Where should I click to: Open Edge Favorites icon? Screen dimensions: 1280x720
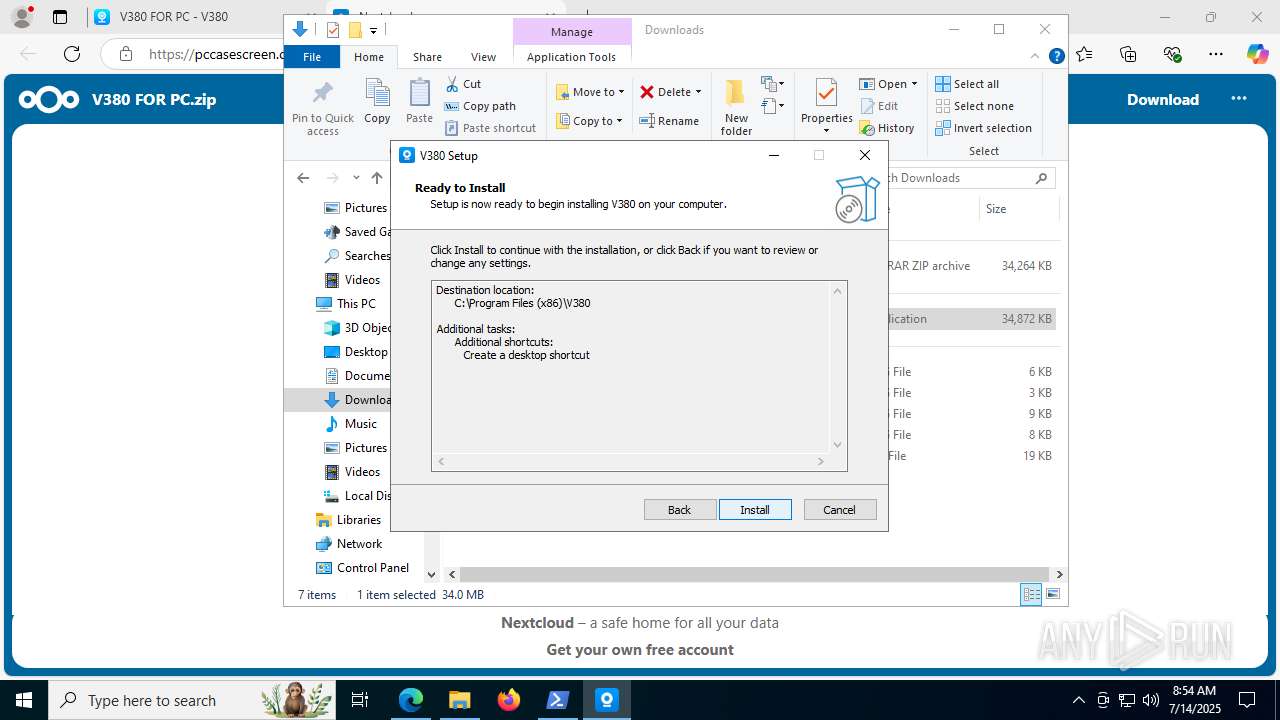(1084, 54)
